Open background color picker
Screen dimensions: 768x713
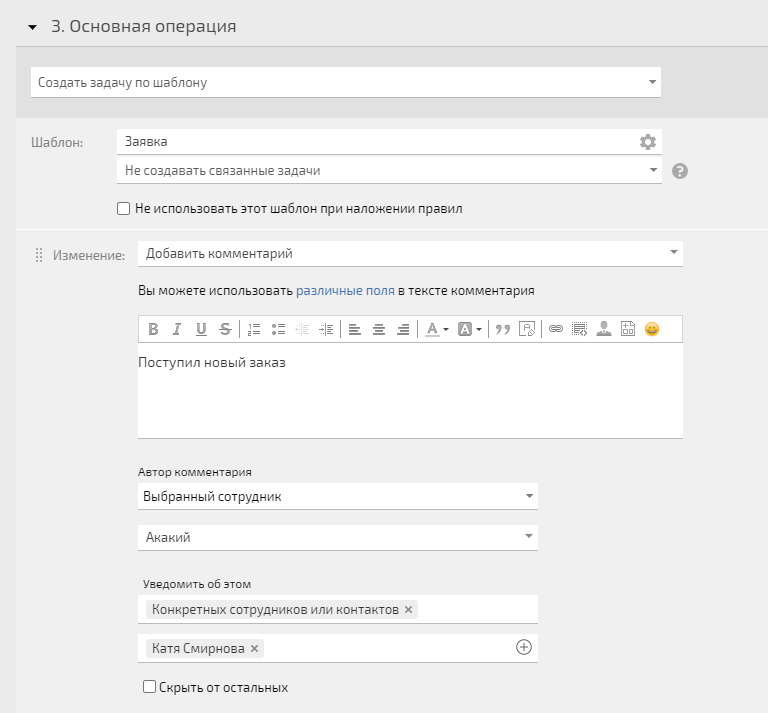coord(470,329)
